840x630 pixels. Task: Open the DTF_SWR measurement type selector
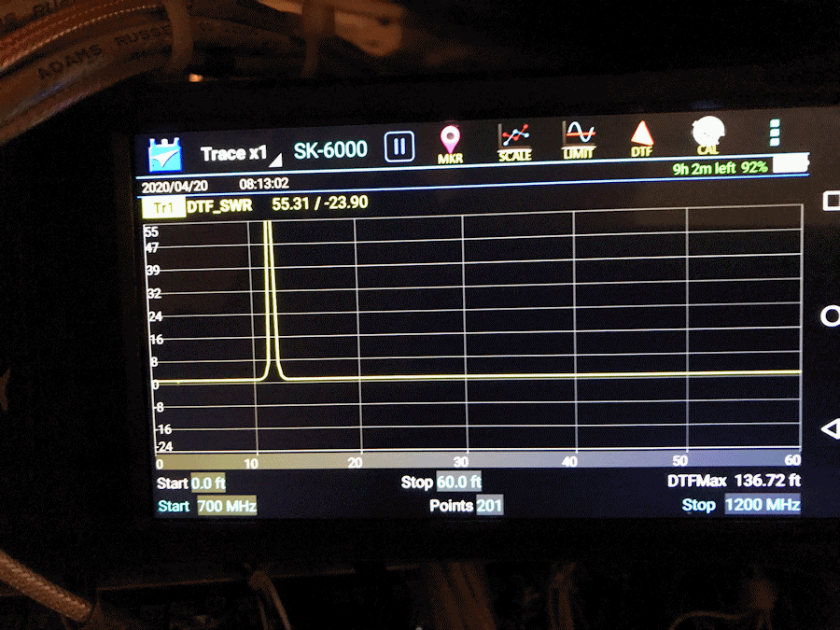point(219,205)
